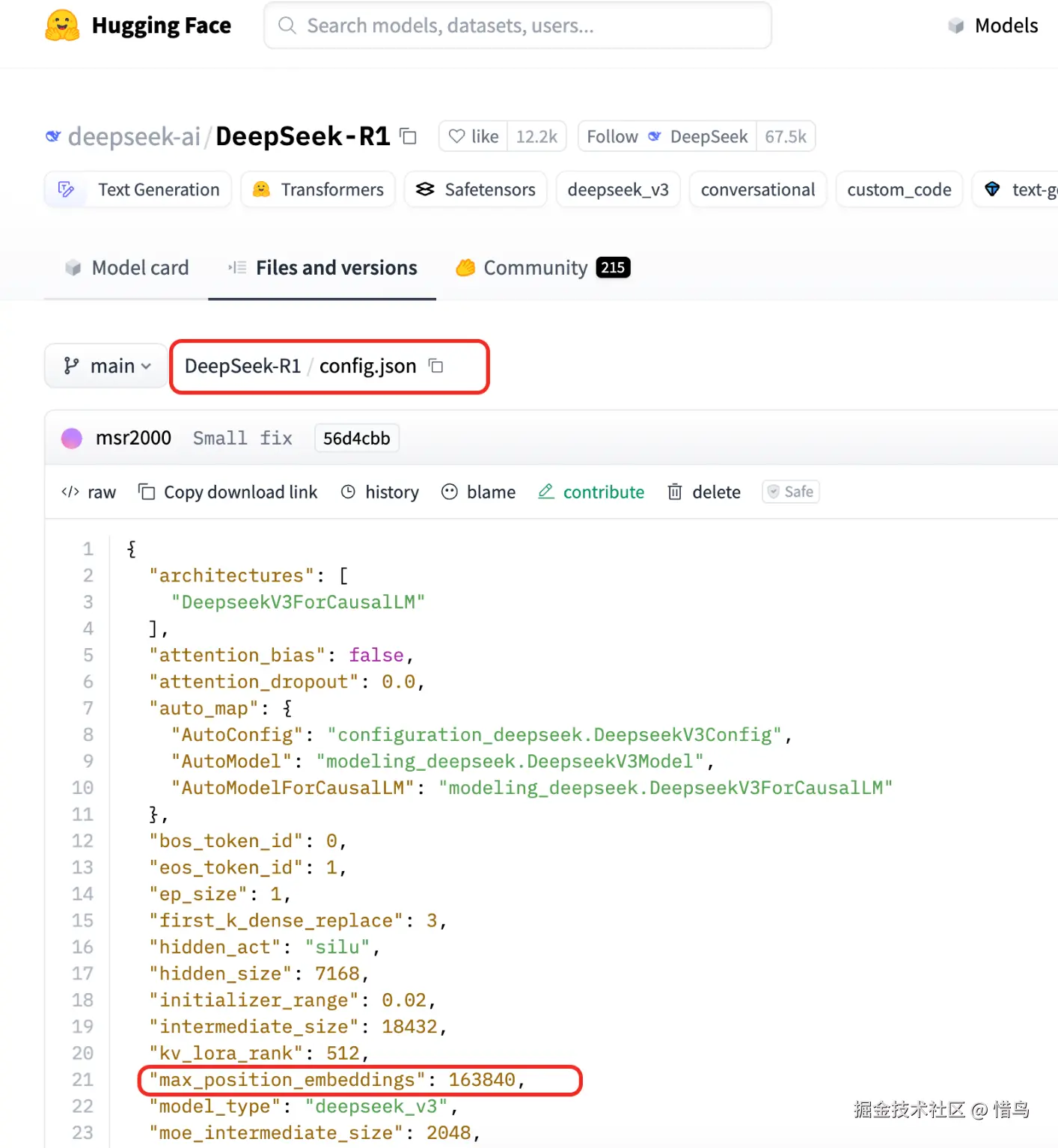Screen dimensions: 1058x1148
Task: Switch to the Model card tab
Action: [126, 268]
